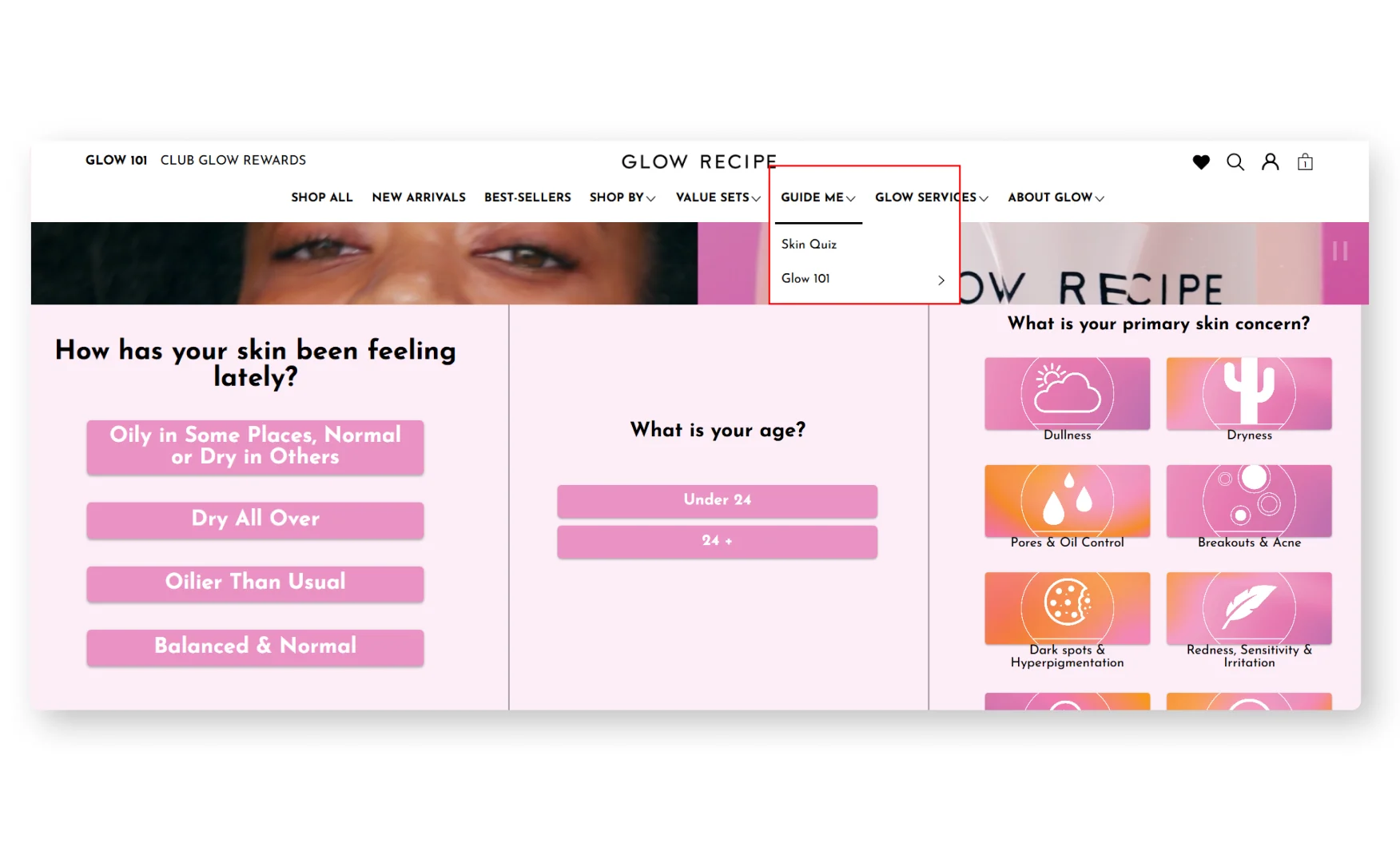Select the Dark spots & Hyperpigmentation icon

coord(1067,608)
